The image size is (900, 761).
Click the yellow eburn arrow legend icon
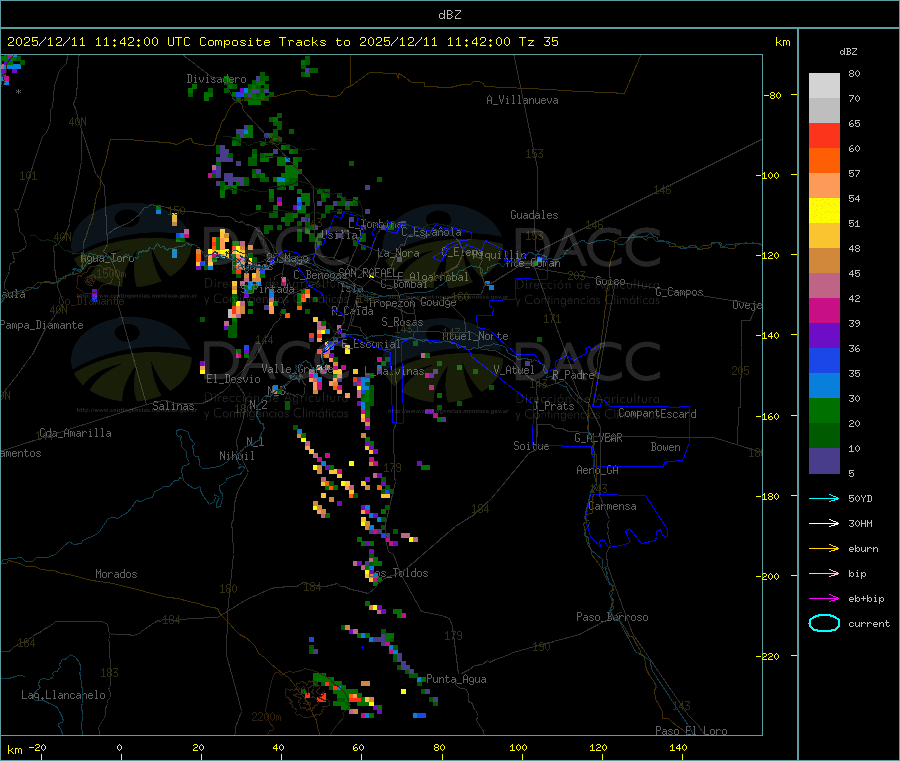click(824, 549)
